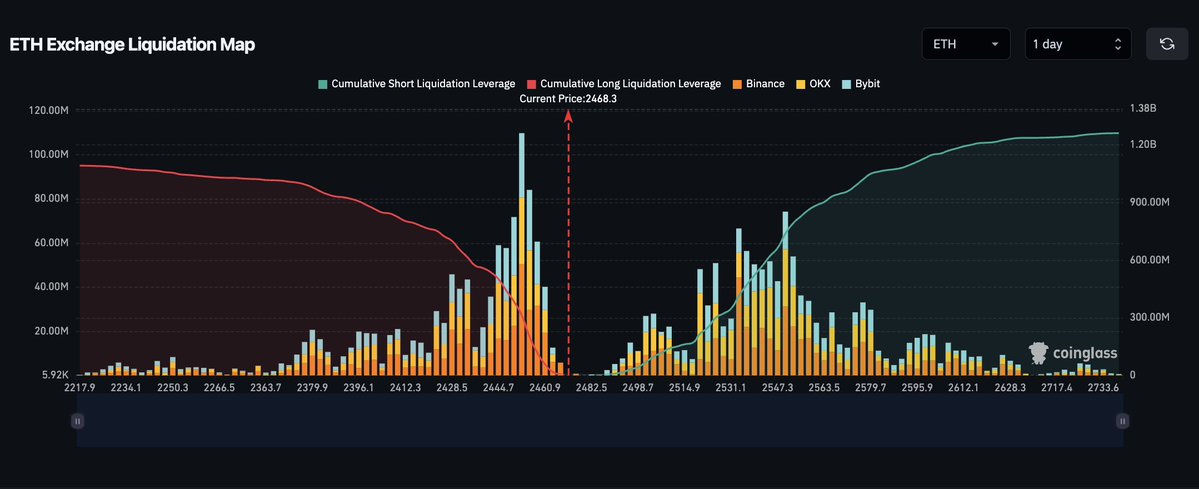The width and height of the screenshot is (1199, 489).
Task: Click the 5.92K left axis label
Action: [55, 376]
